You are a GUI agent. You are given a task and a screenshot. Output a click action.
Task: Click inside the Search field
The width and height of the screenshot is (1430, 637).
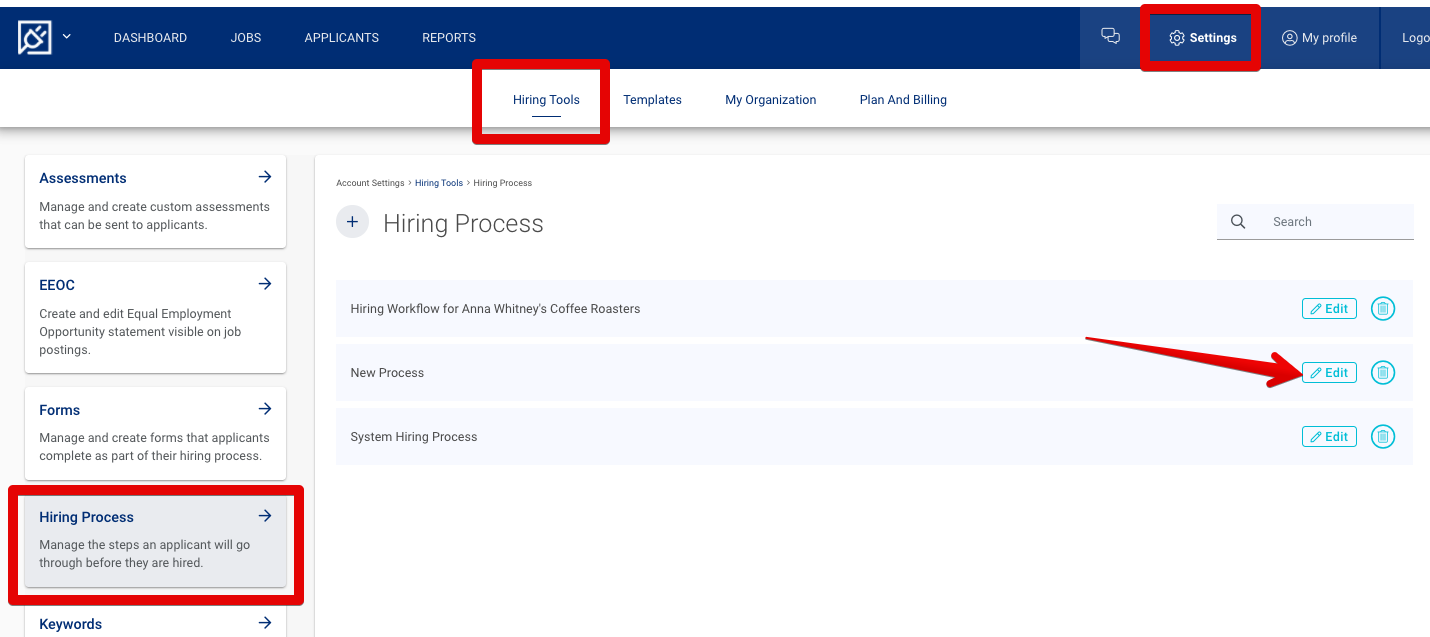pyautogui.click(x=1330, y=221)
